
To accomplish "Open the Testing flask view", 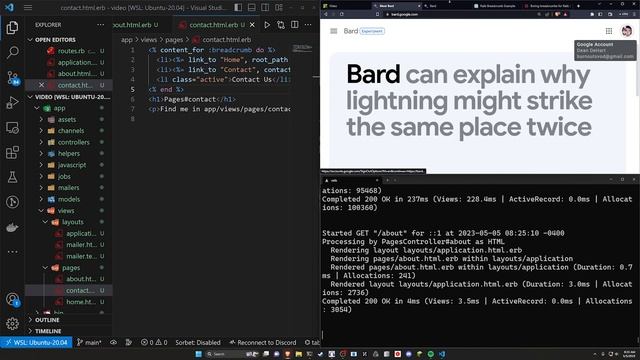I will click(x=12, y=177).
